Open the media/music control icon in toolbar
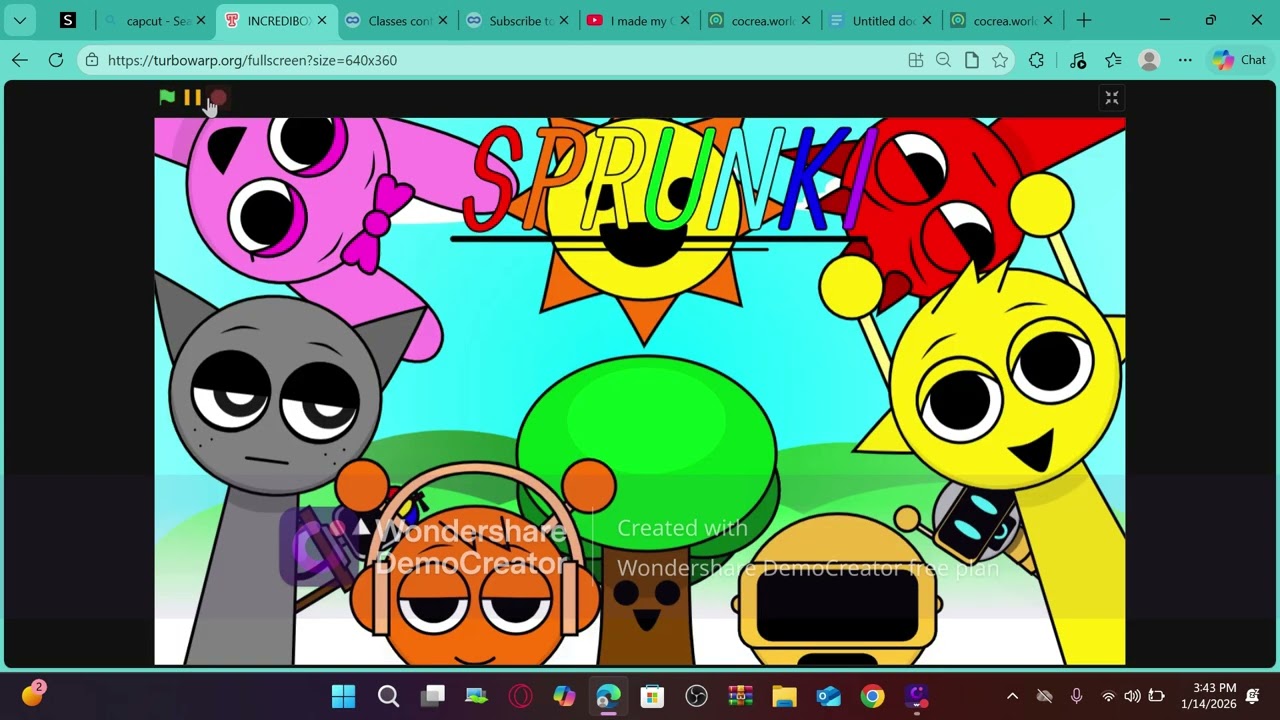 pos(1078,60)
